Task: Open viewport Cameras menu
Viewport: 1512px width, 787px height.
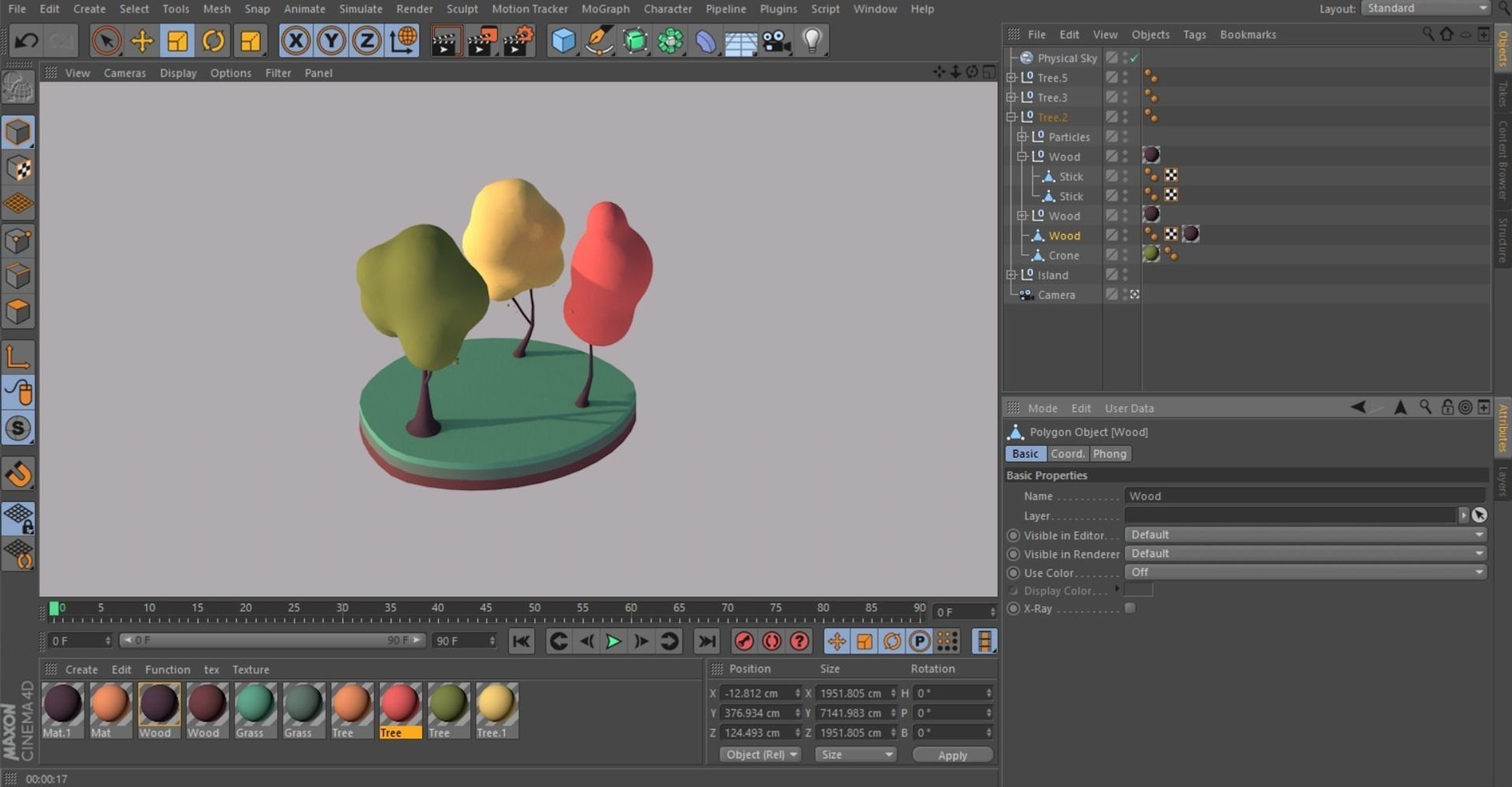Action: 124,72
